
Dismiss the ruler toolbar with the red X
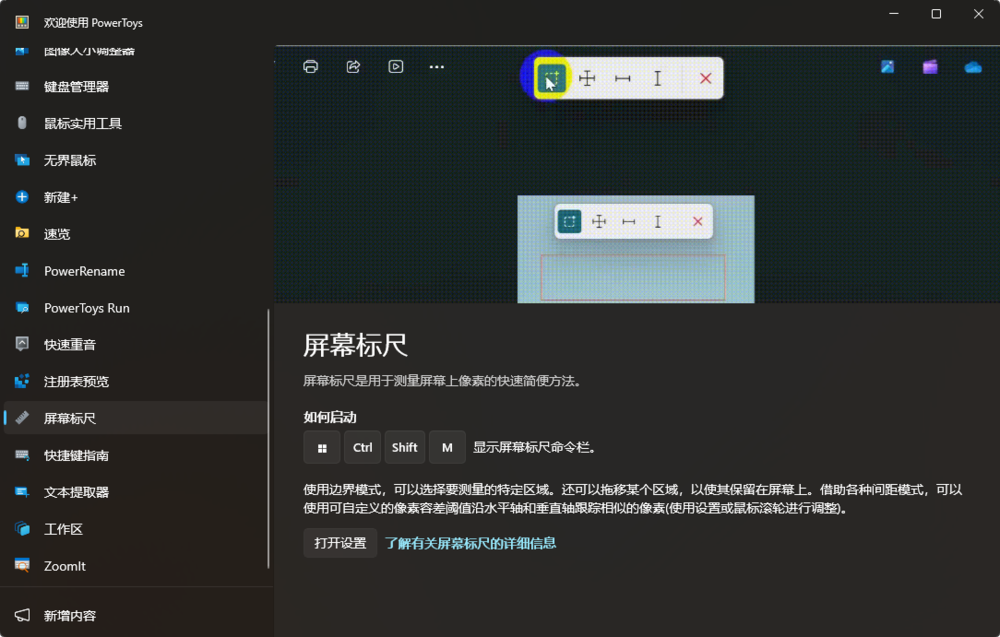point(705,78)
